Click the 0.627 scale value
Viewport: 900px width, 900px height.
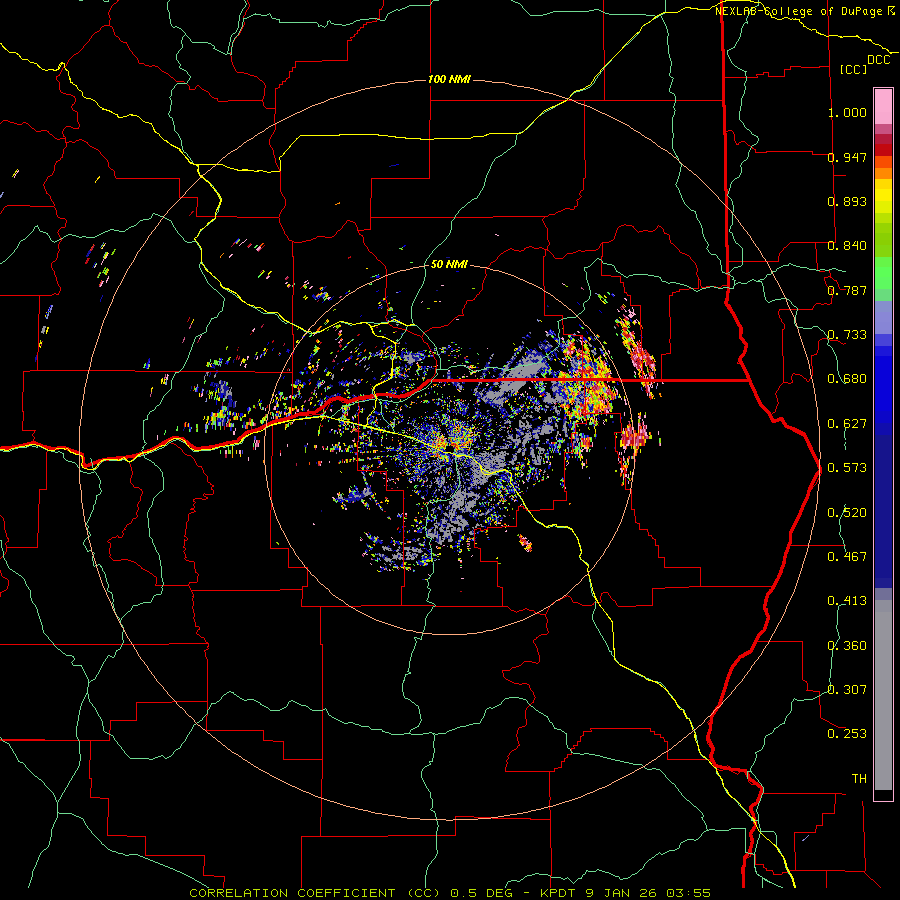tap(847, 424)
